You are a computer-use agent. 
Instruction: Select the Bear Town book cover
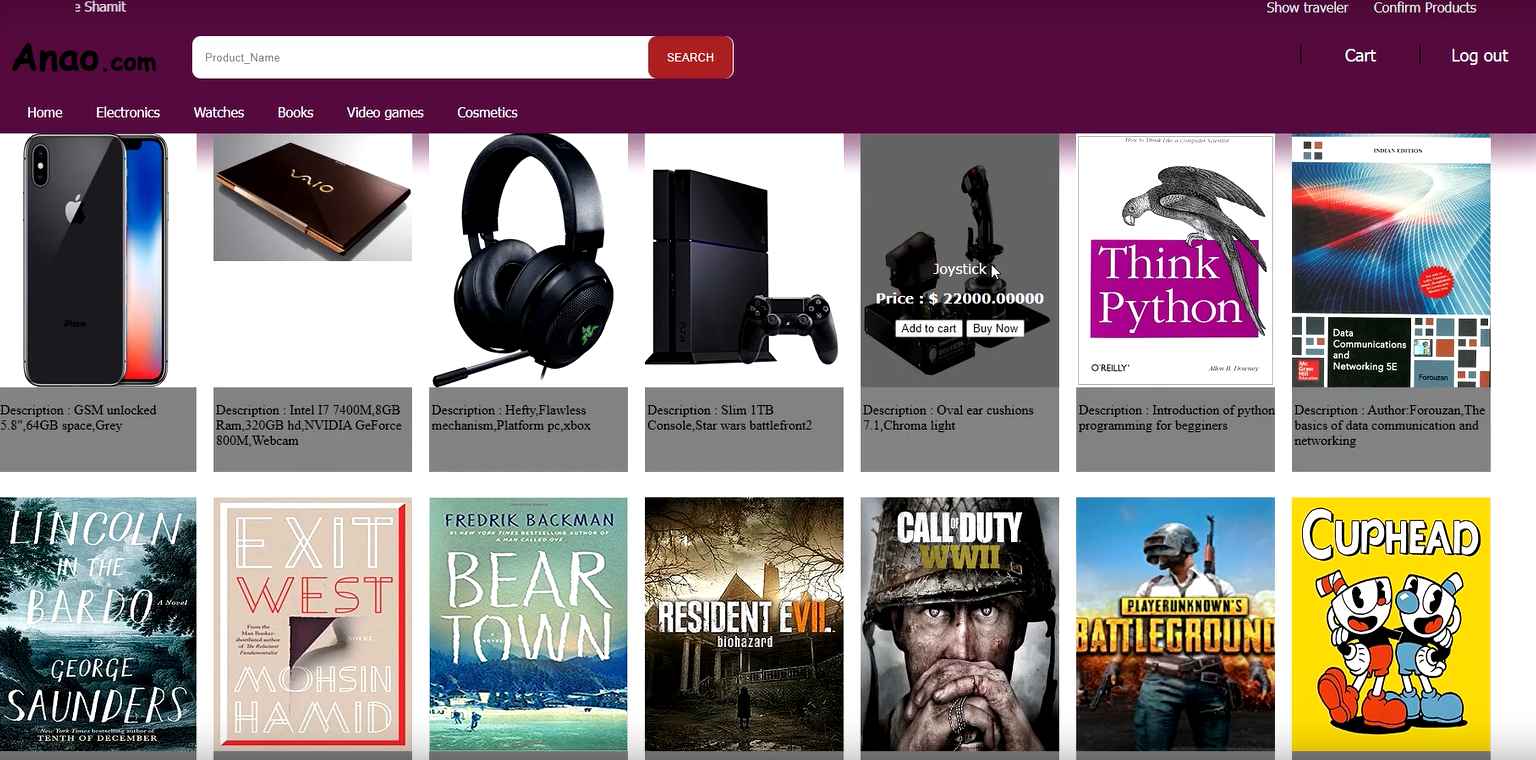pyautogui.click(x=528, y=624)
